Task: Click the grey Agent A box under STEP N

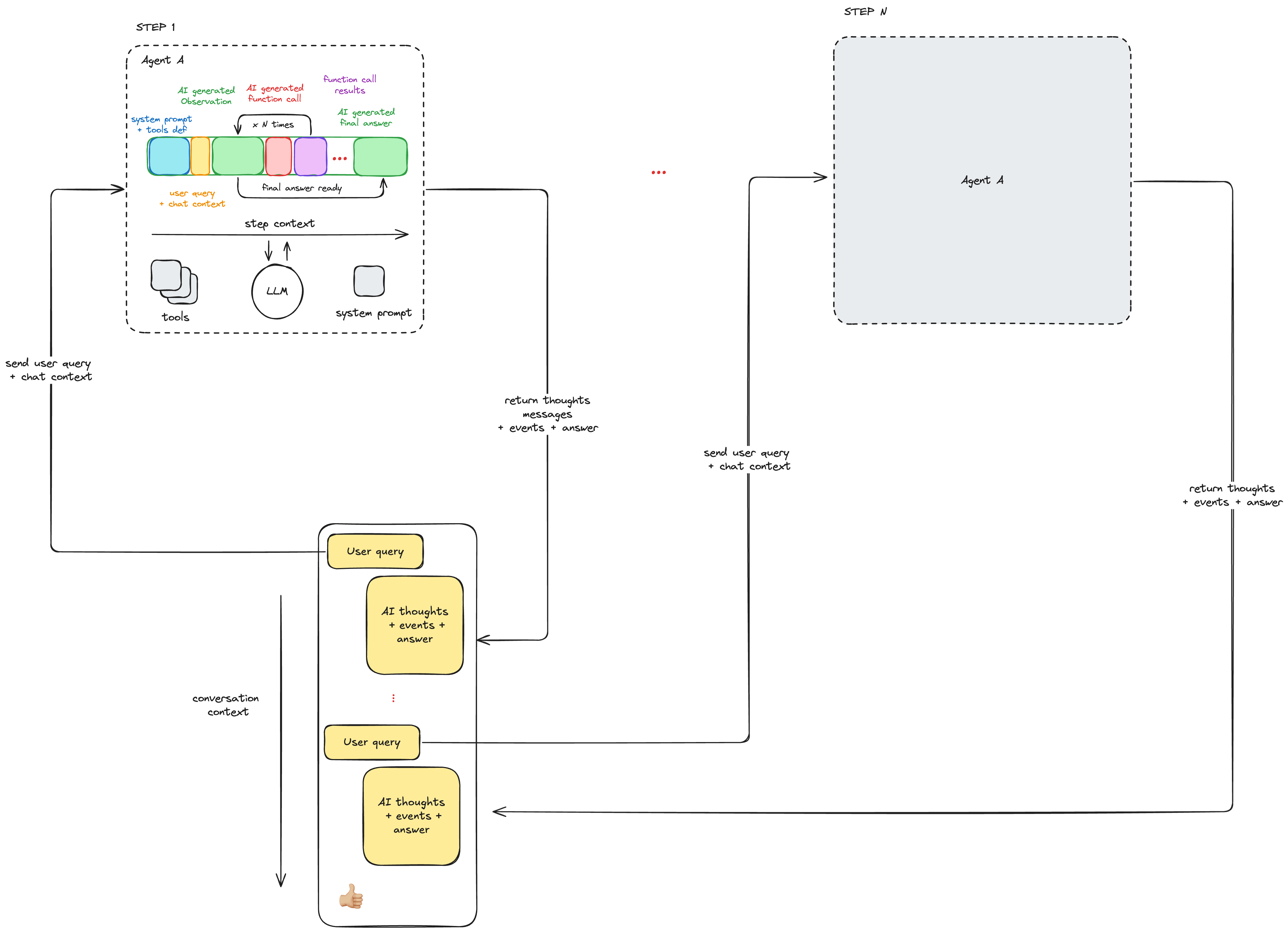Action: click(x=982, y=181)
